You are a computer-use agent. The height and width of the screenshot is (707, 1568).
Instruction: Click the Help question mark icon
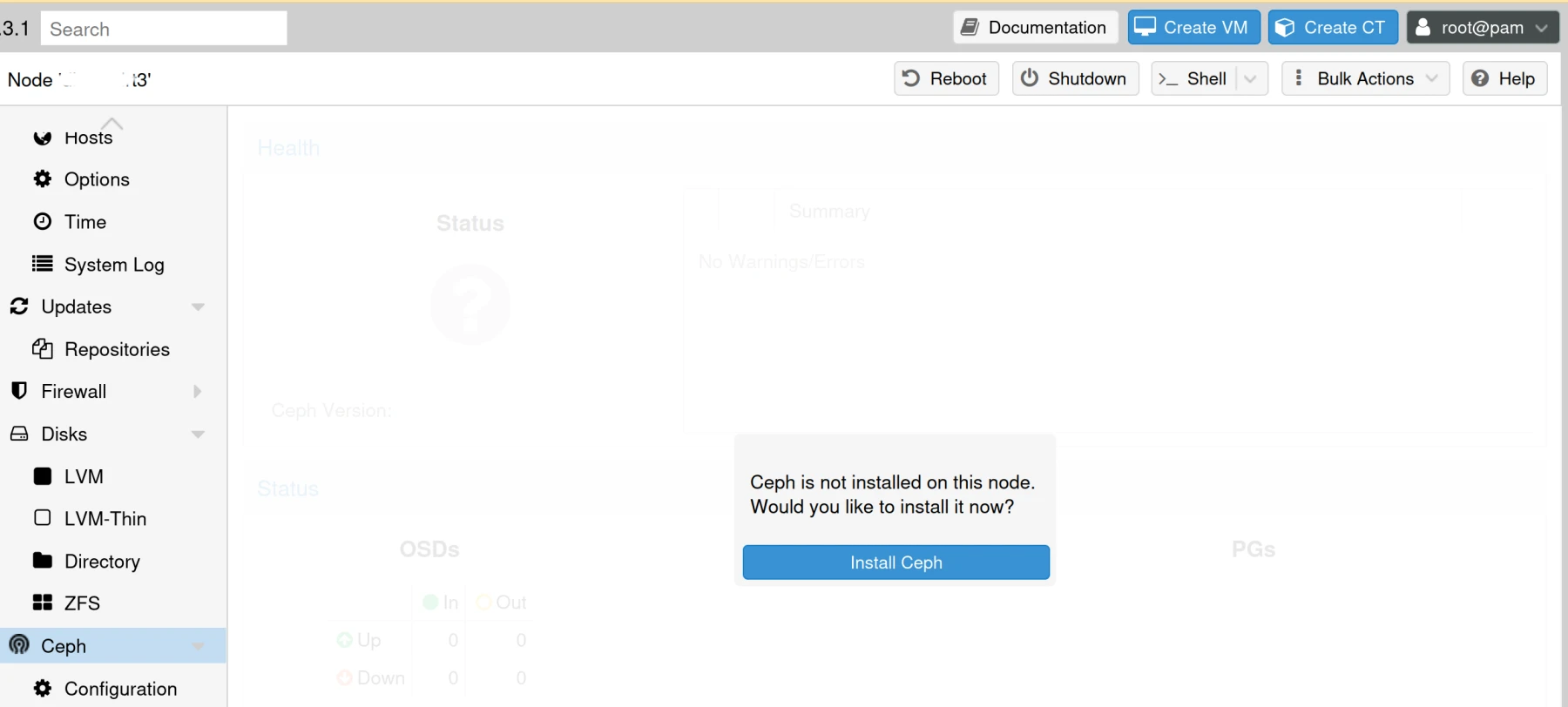click(1479, 78)
